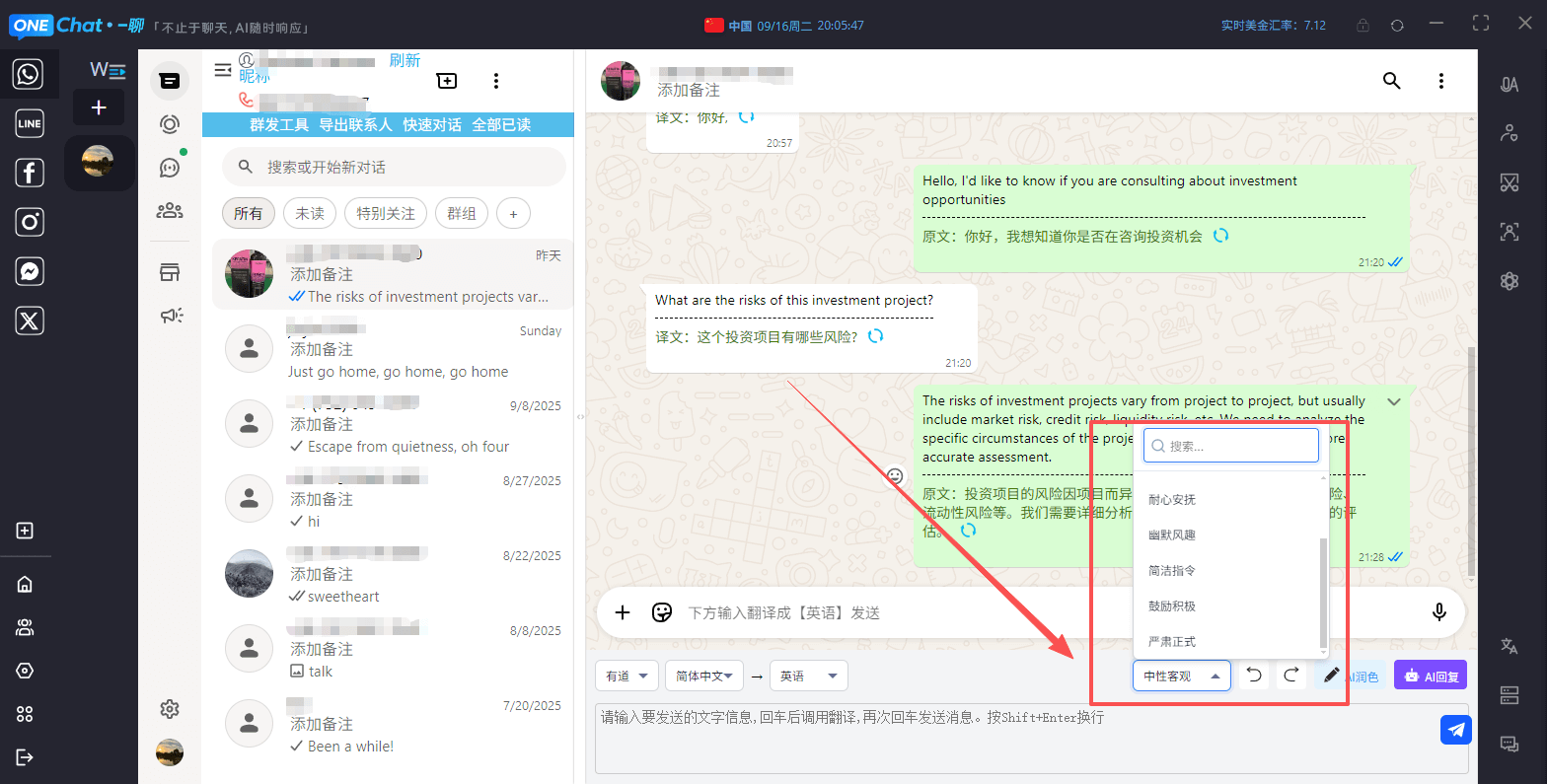This screenshot has height=784, width=1547.
Task: Open chat list three-dot menu
Action: click(496, 81)
